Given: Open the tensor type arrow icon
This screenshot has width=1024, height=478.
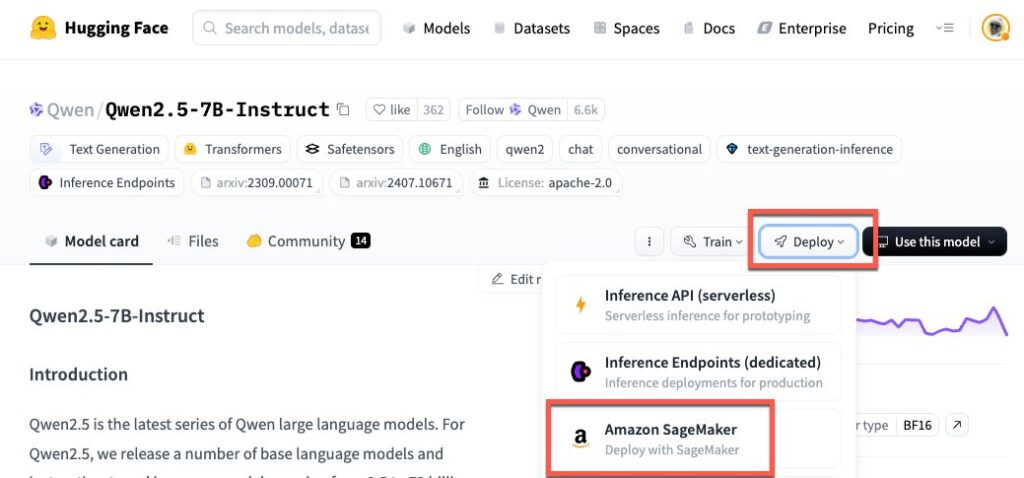Looking at the screenshot, I should click(x=957, y=425).
